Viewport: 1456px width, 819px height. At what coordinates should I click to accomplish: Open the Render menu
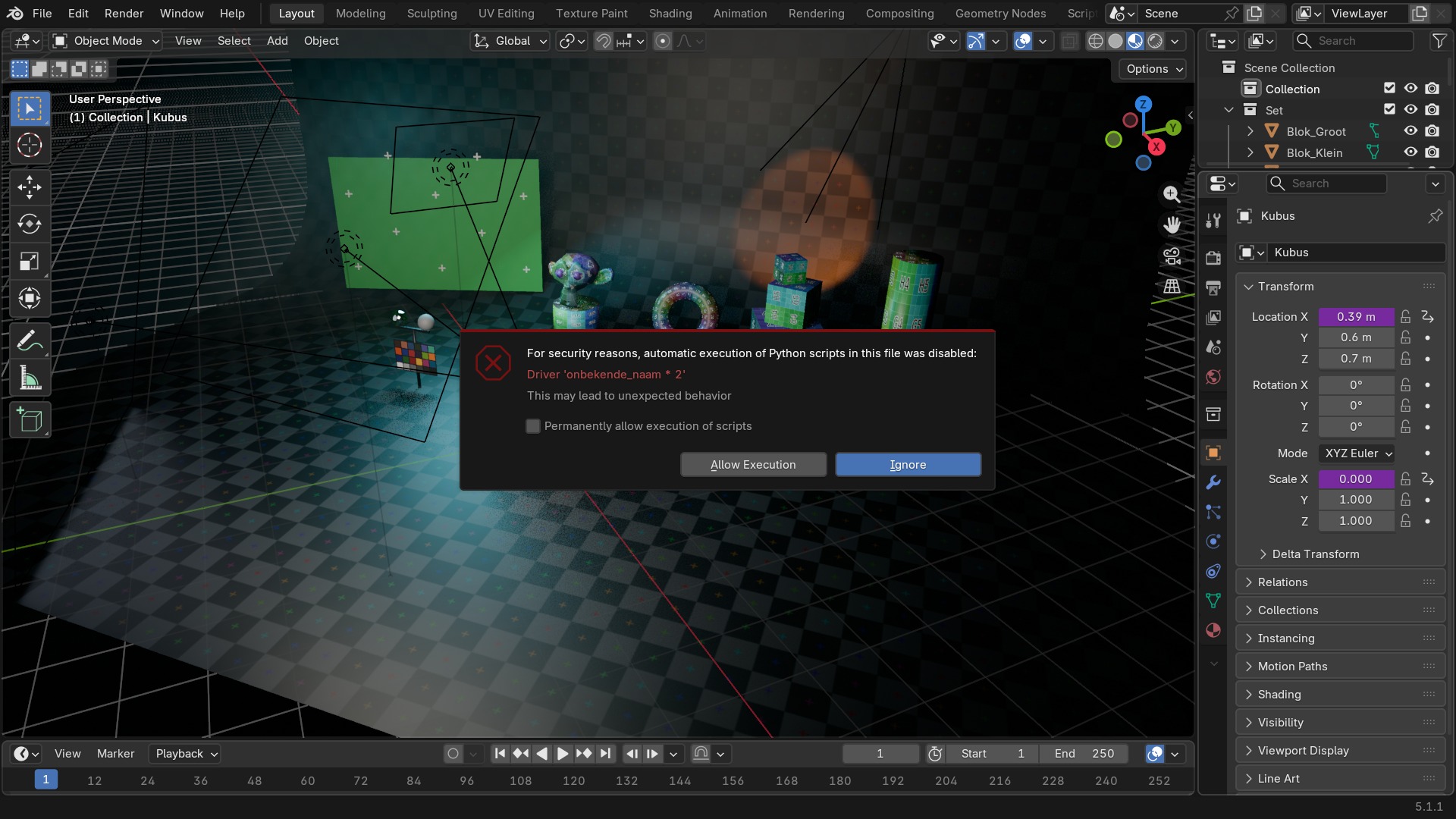tap(124, 14)
